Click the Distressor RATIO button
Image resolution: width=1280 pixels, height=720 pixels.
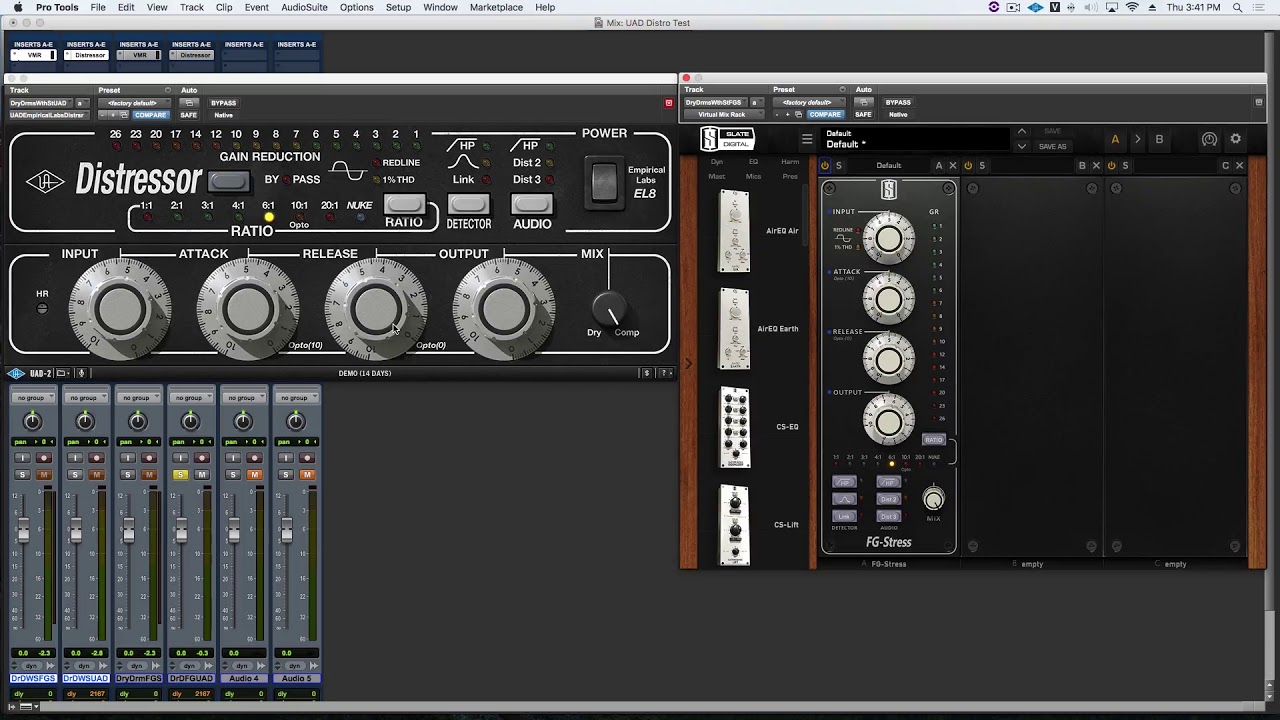tap(404, 204)
